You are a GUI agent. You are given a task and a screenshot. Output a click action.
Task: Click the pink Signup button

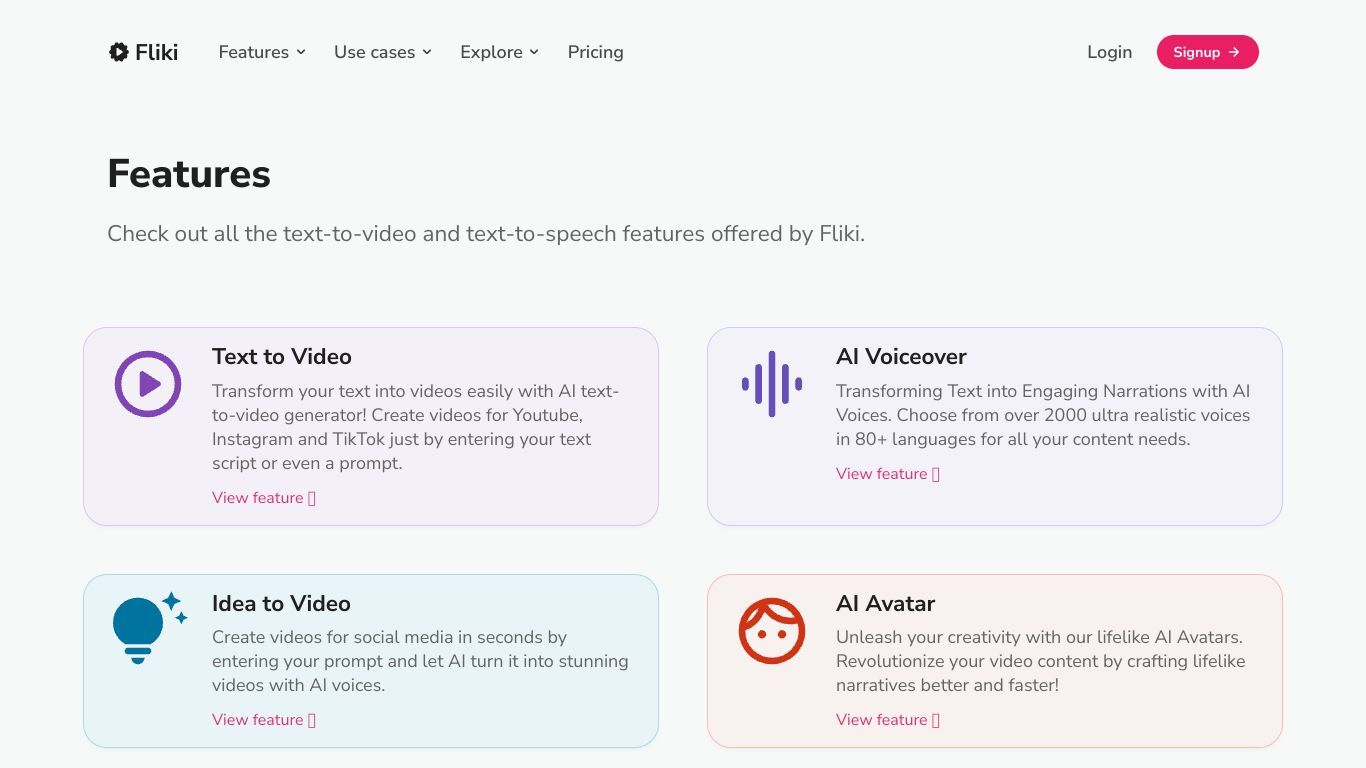[1208, 52]
